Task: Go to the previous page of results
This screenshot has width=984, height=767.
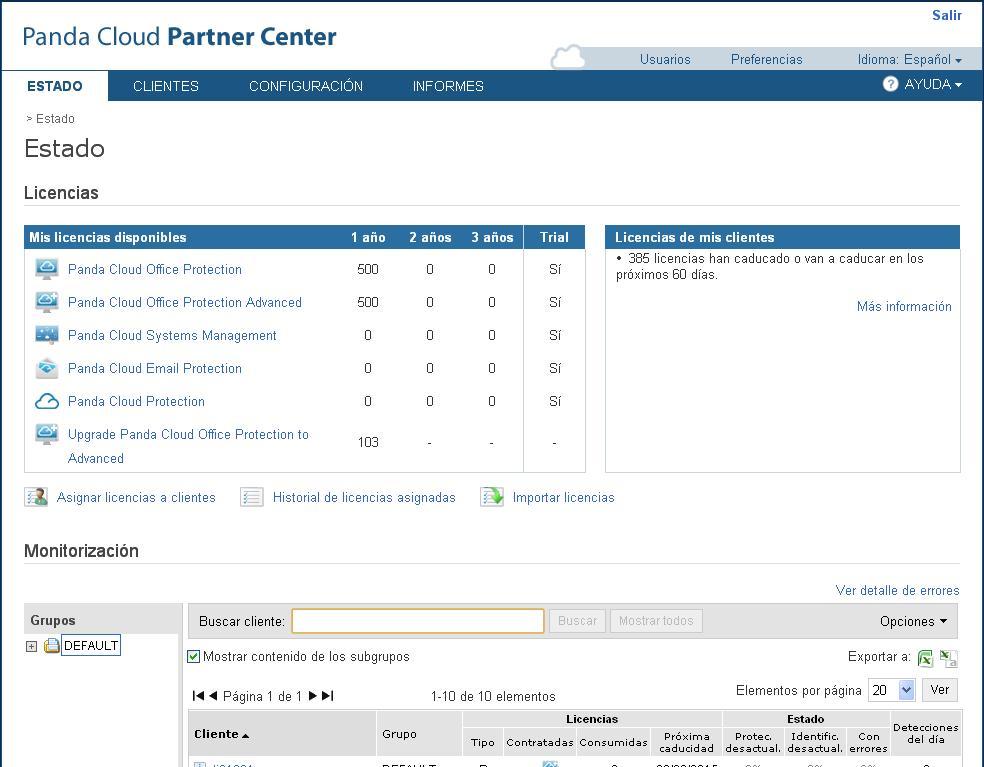Action: click(x=213, y=695)
